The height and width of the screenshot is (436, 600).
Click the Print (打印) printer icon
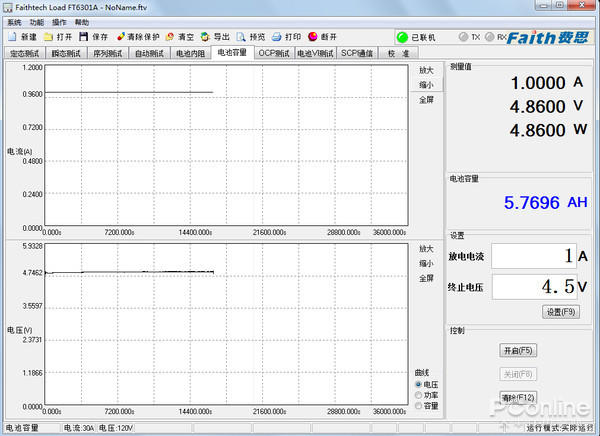(276, 37)
